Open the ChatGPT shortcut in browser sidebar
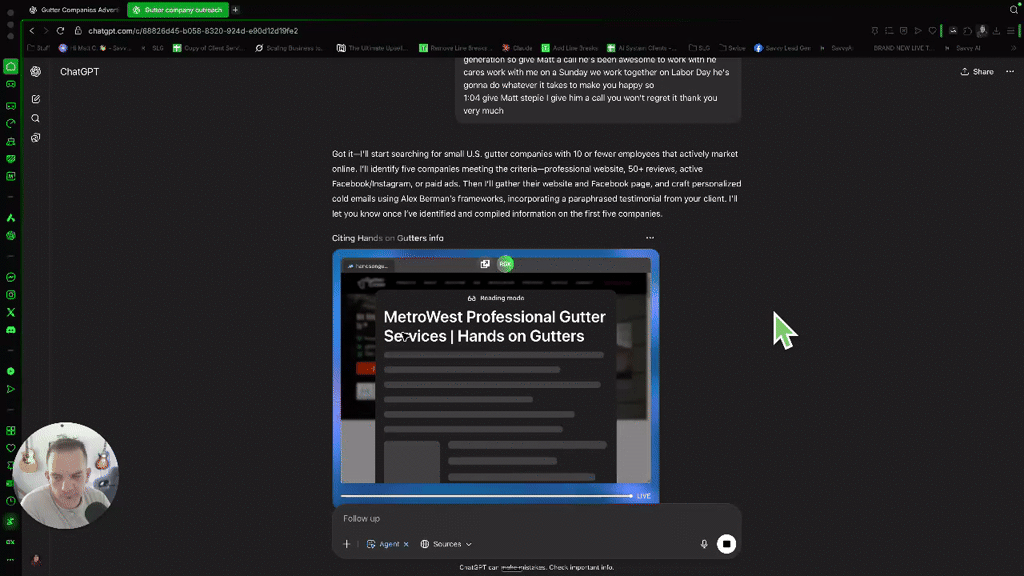This screenshot has width=1024, height=576. click(10, 236)
